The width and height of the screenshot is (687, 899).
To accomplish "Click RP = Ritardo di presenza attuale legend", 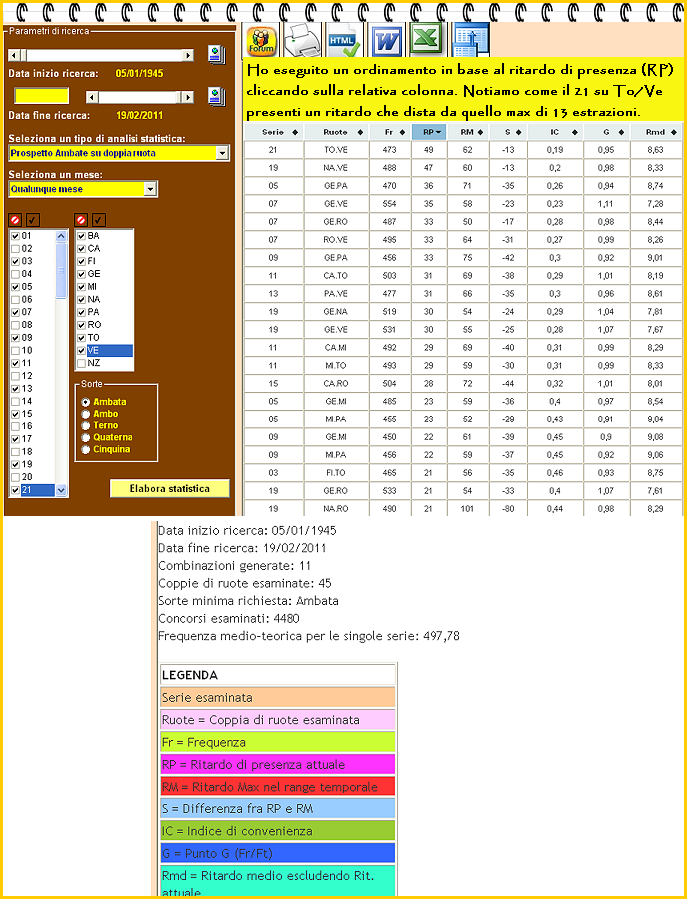I will [x=278, y=764].
